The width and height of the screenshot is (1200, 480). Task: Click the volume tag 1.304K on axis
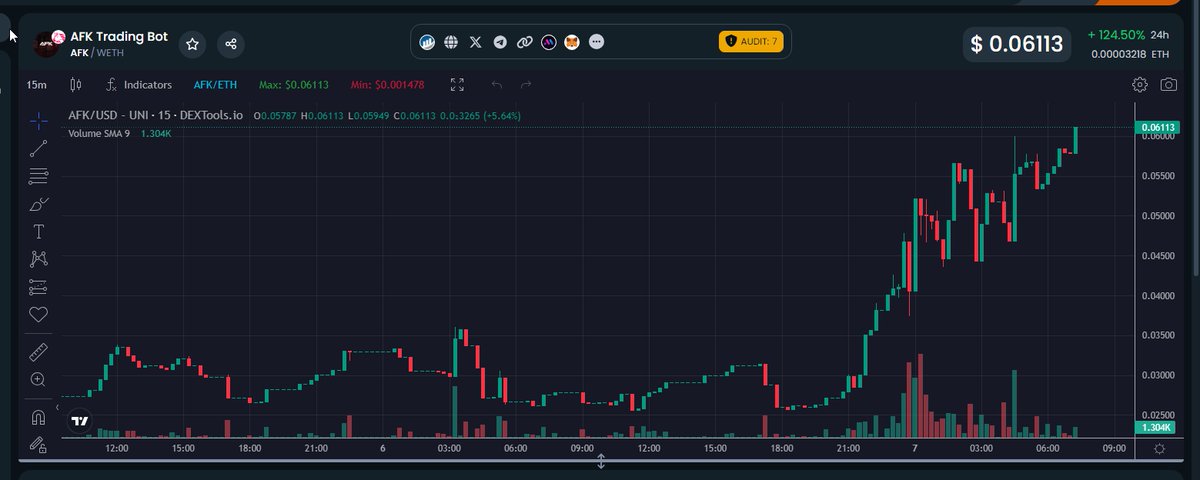[1157, 427]
